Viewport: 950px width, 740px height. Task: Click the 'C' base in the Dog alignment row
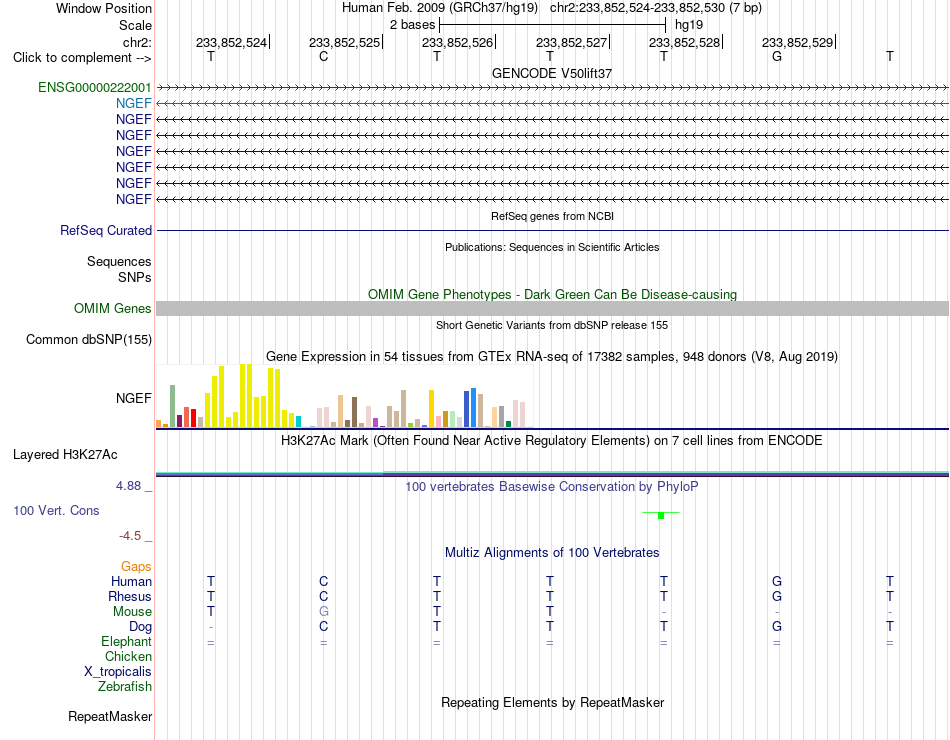[324, 626]
